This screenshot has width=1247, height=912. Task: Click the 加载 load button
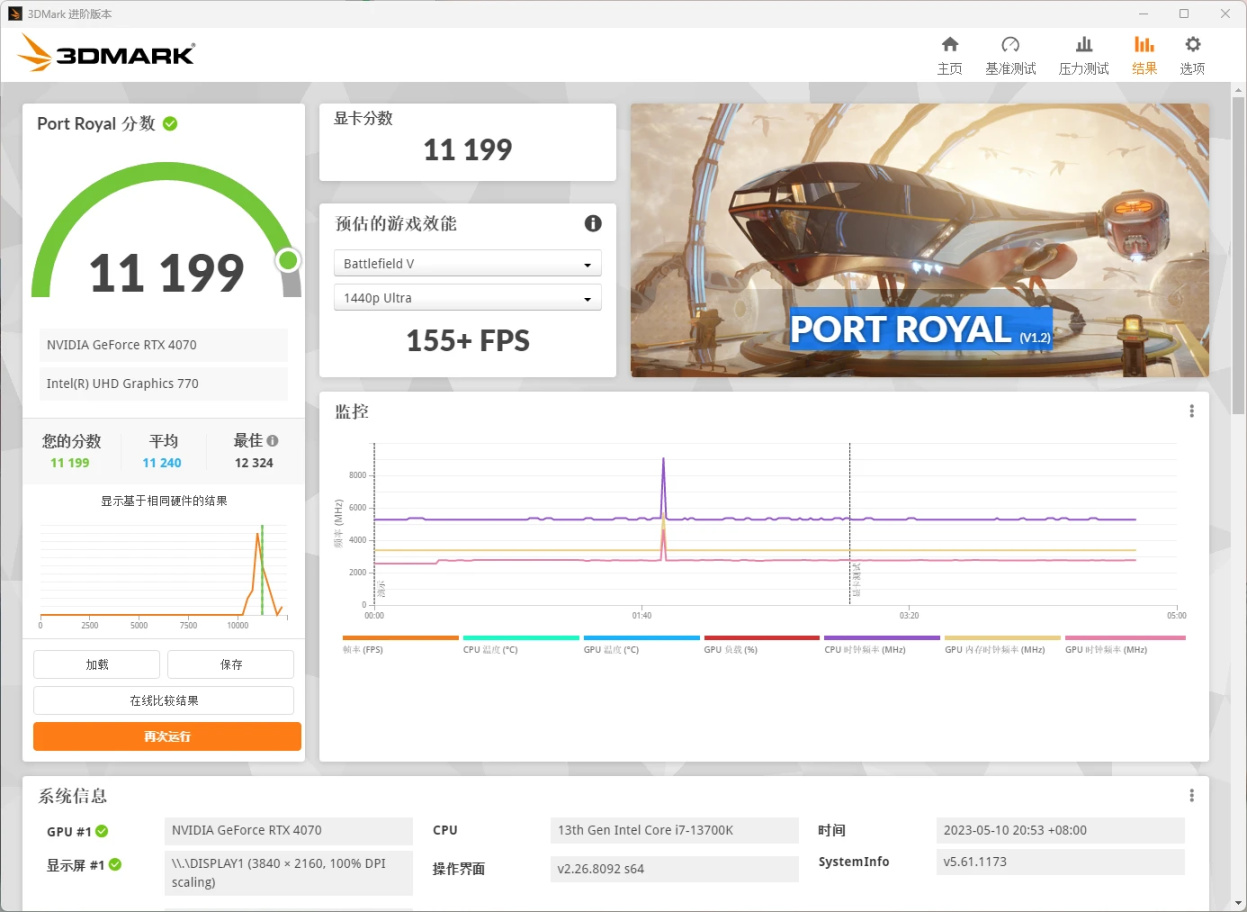[97, 664]
